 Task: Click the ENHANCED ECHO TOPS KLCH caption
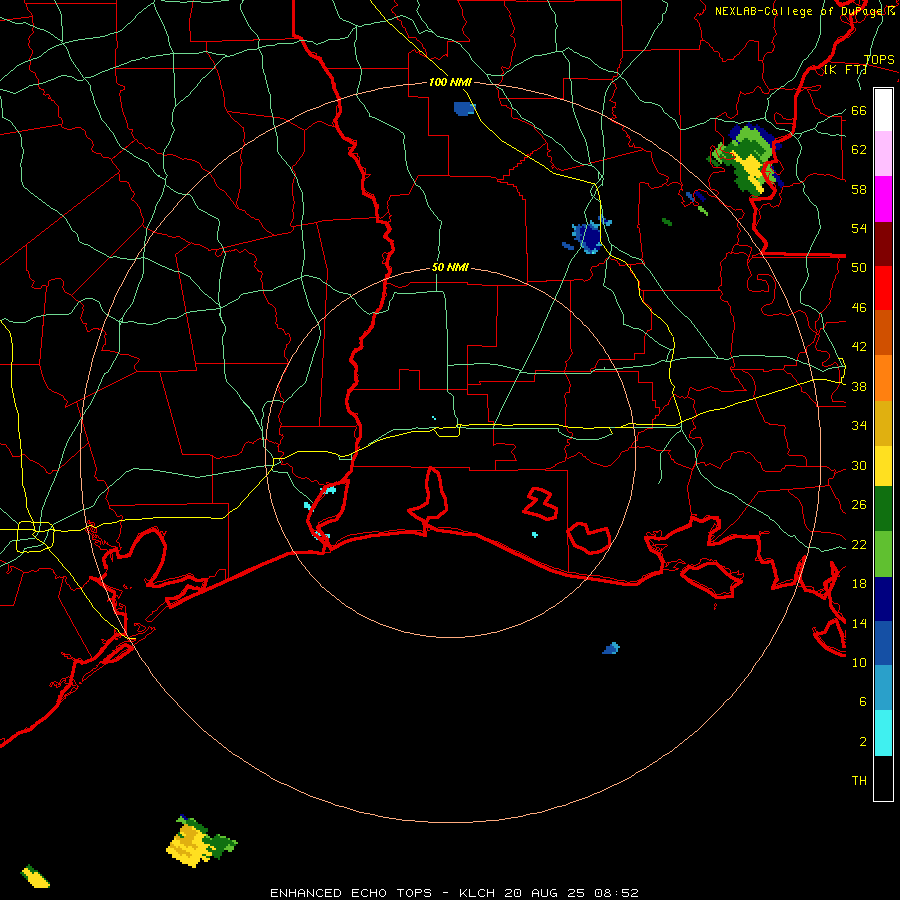point(454,893)
